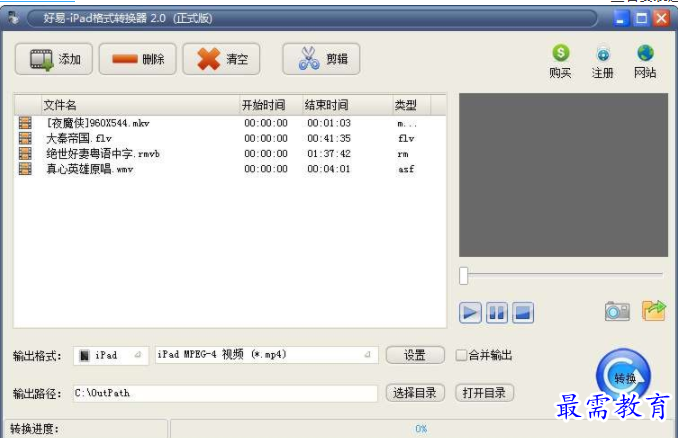Click the 清空 (Clear) button

[221, 59]
